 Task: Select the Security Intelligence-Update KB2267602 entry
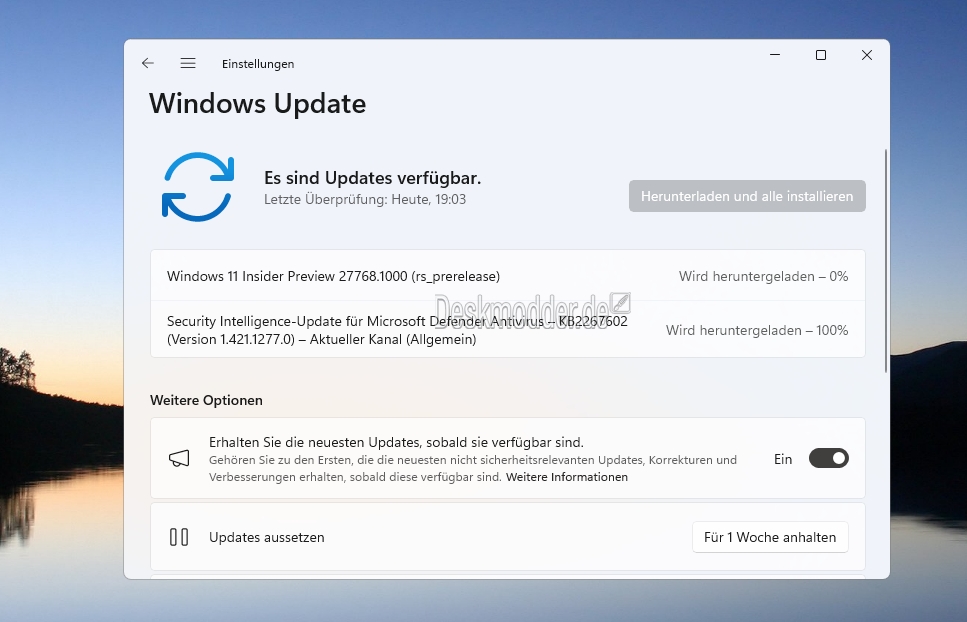[x=397, y=330]
